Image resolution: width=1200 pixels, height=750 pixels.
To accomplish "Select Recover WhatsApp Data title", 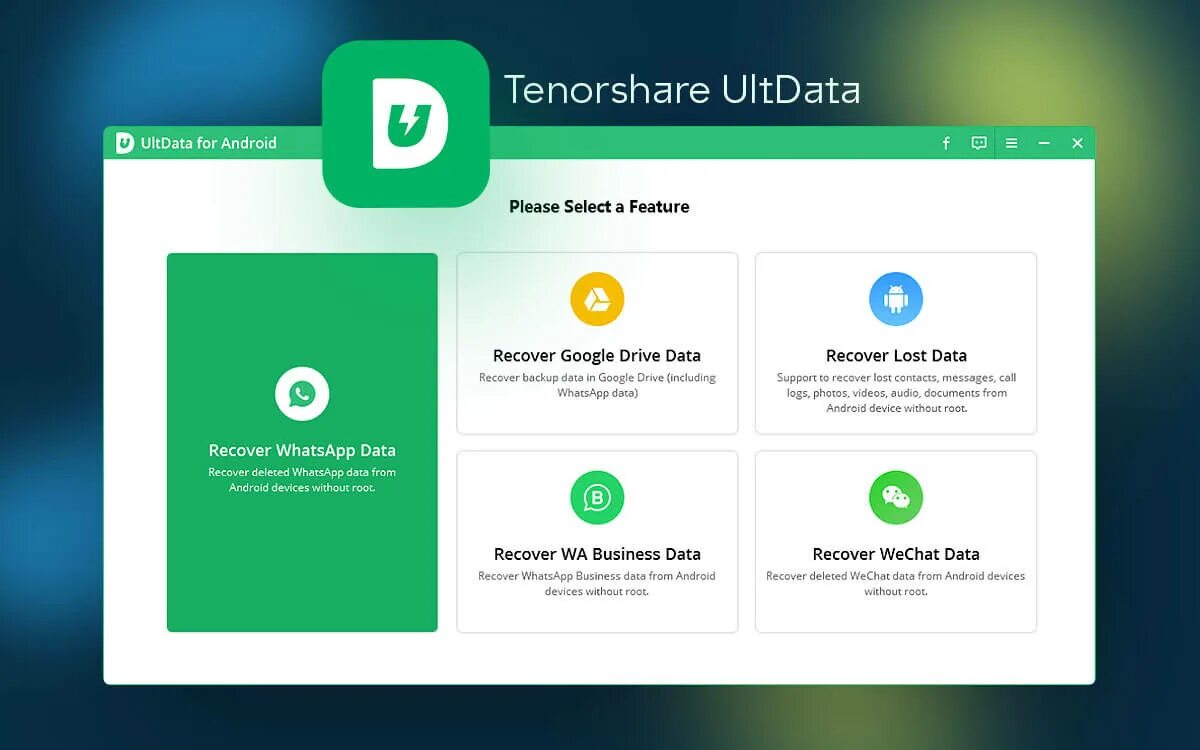I will 302,450.
